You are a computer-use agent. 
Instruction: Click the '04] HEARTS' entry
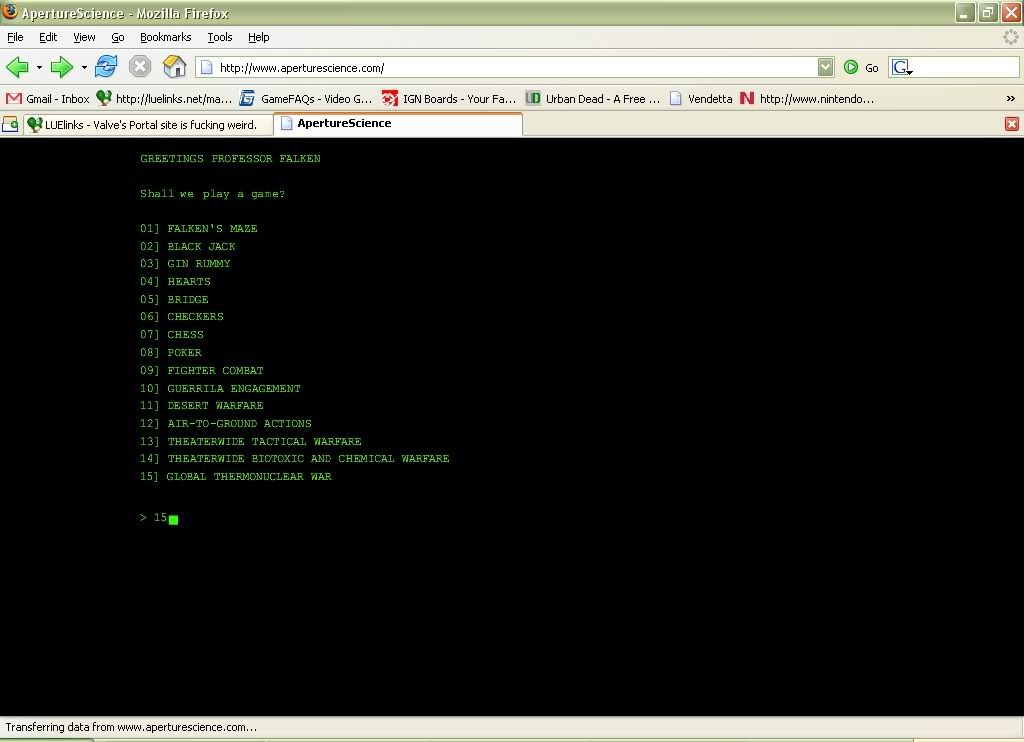tap(175, 282)
